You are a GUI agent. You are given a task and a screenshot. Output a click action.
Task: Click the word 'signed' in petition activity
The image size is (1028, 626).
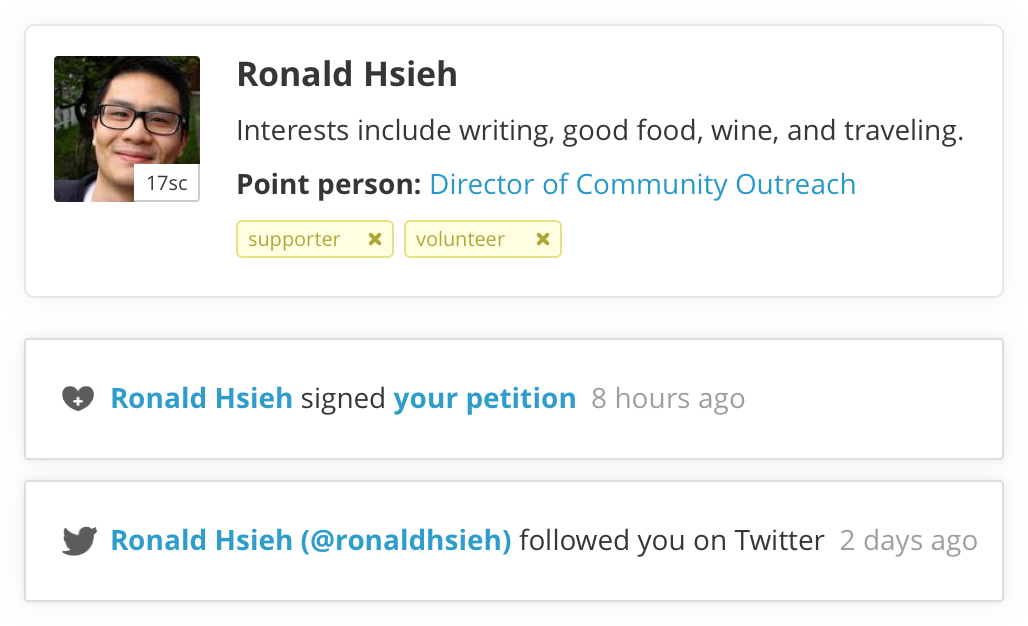(x=343, y=399)
